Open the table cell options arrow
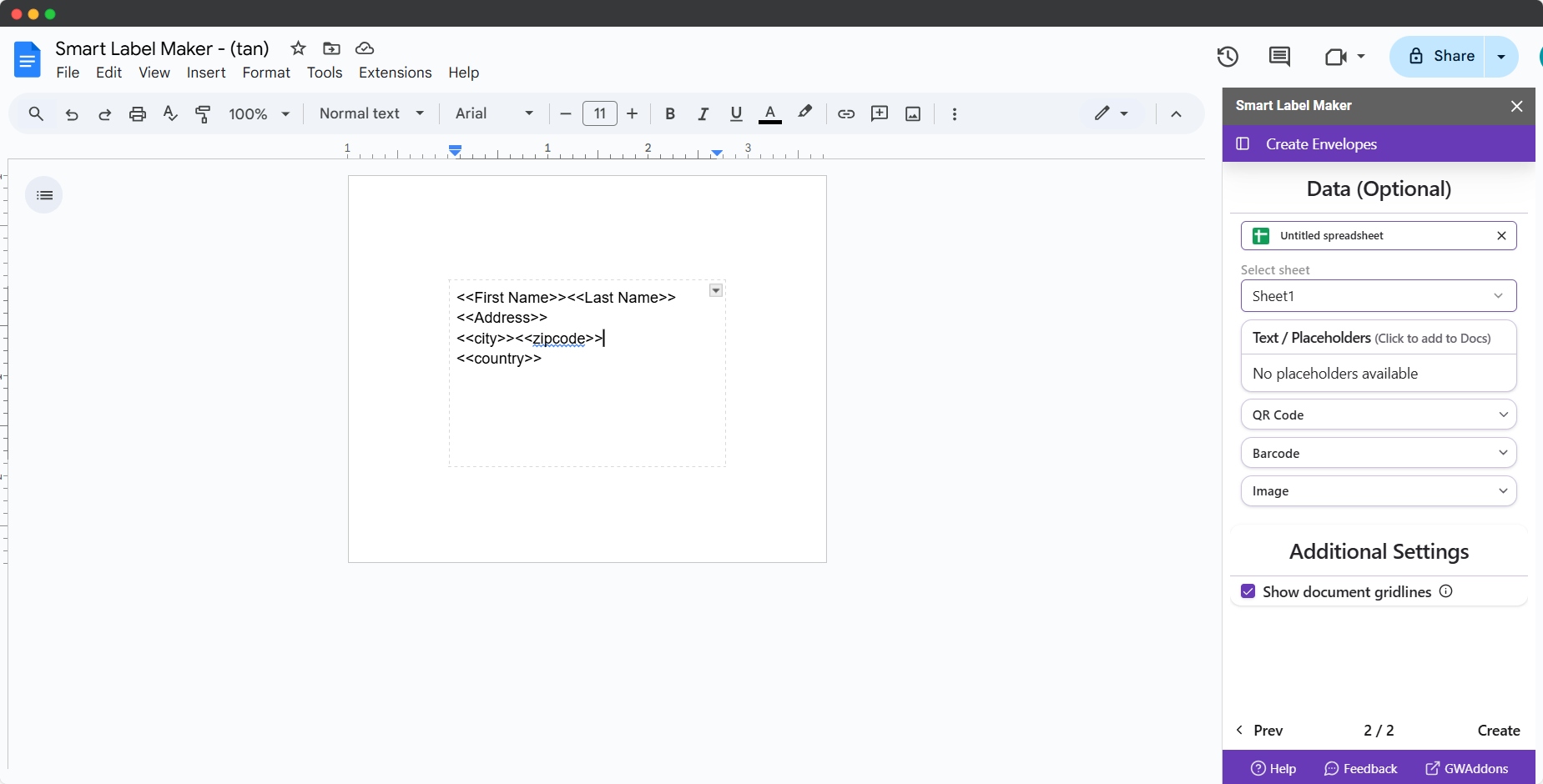Screen dimensions: 1543x784 [716, 290]
